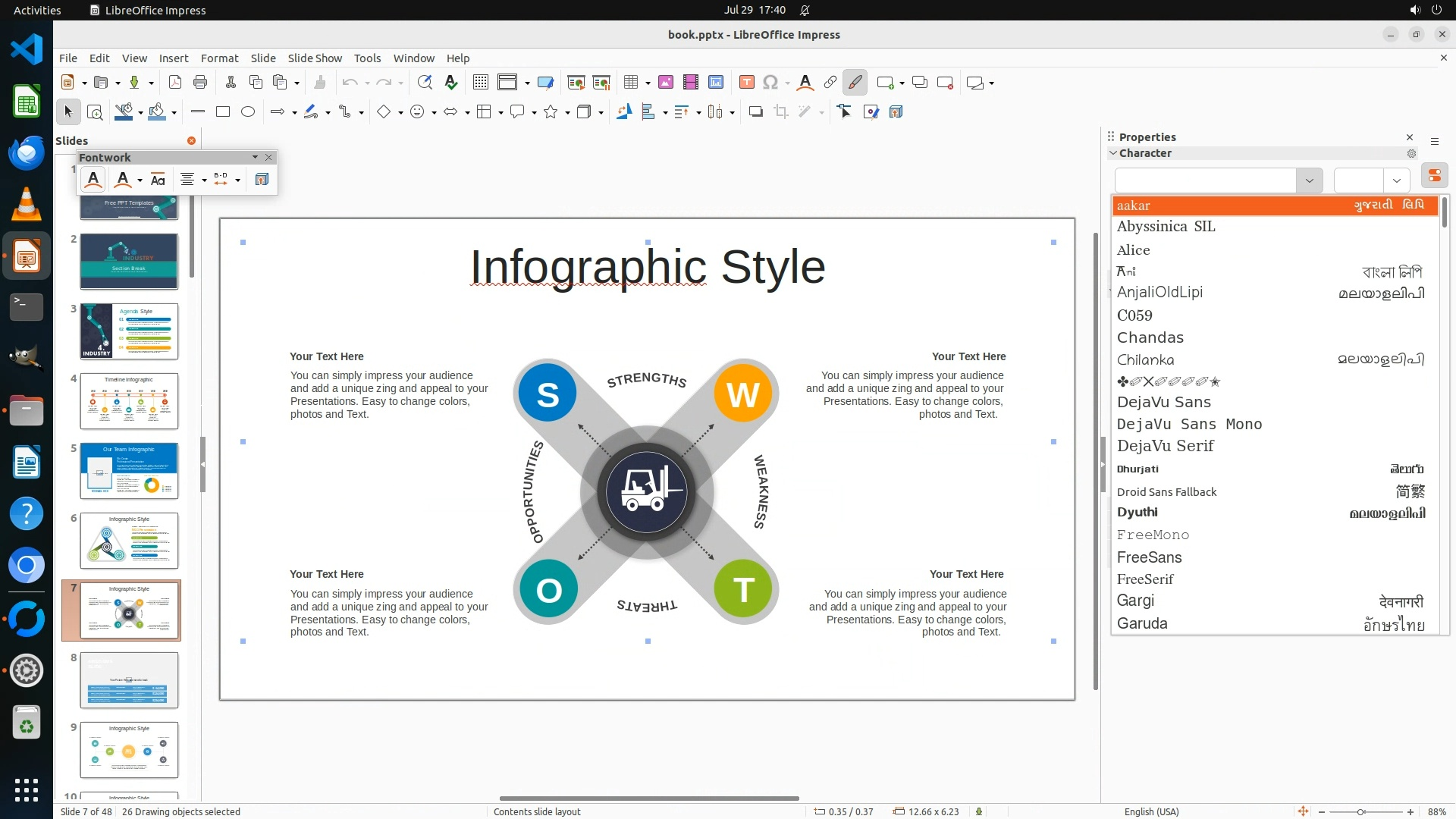Collapse the Character section expander

(x=1113, y=153)
